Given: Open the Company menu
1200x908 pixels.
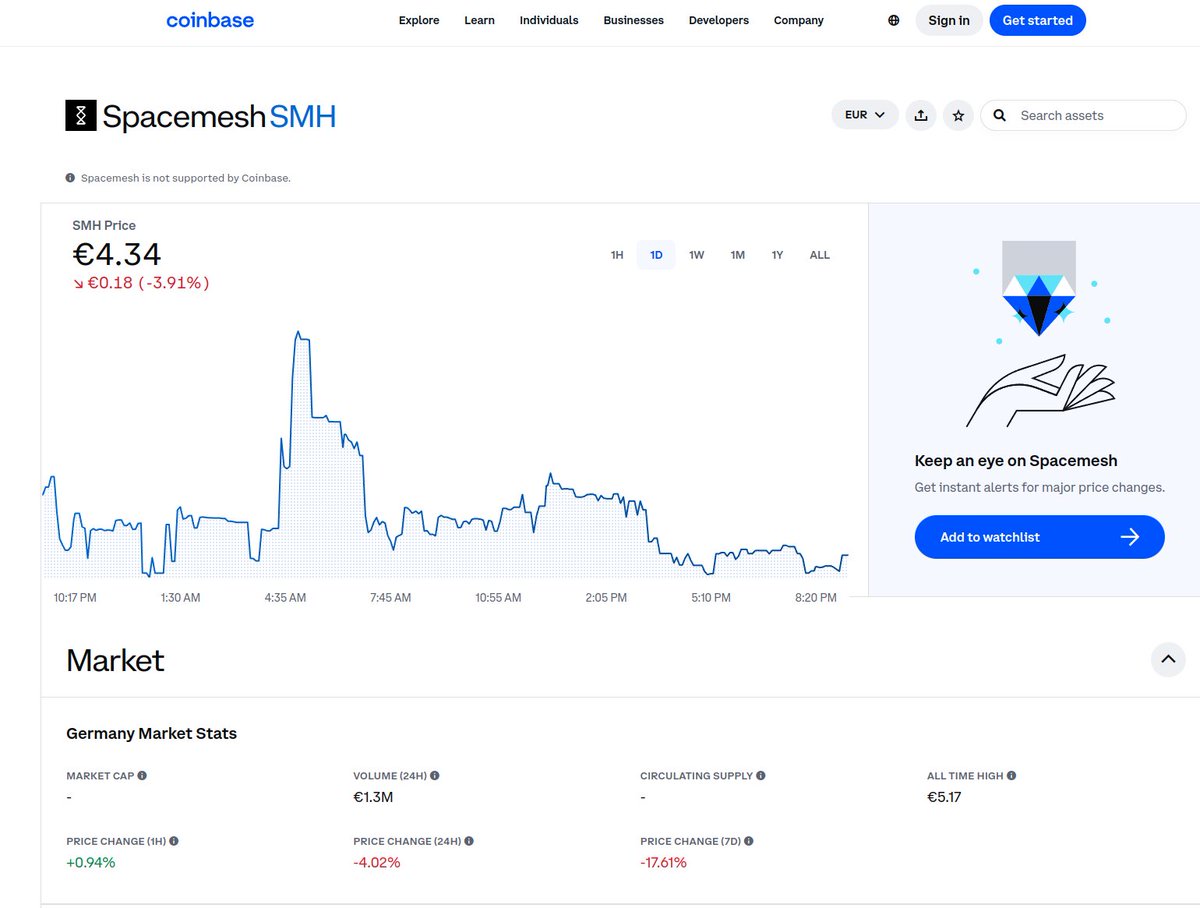Looking at the screenshot, I should 799,20.
